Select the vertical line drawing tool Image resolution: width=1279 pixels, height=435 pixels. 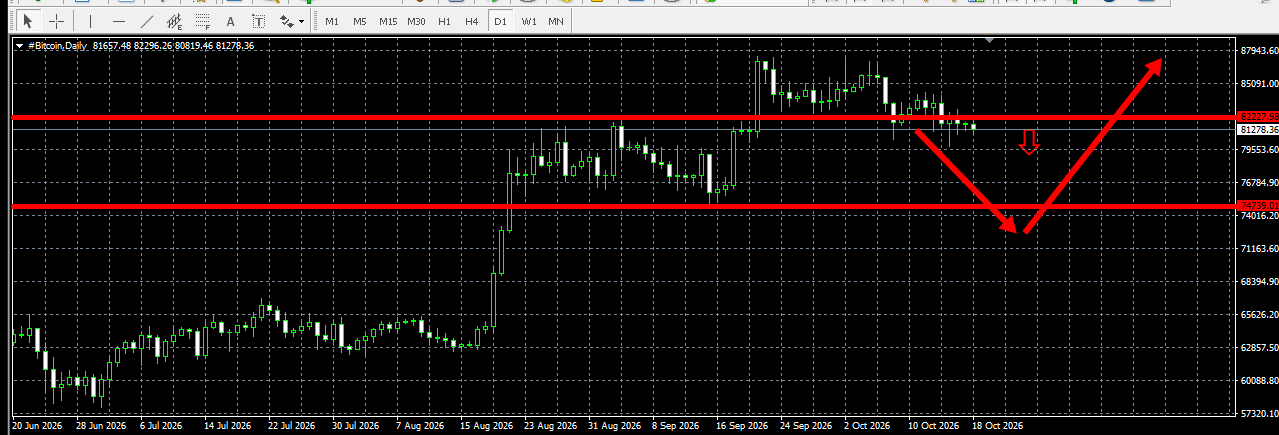pyautogui.click(x=90, y=21)
